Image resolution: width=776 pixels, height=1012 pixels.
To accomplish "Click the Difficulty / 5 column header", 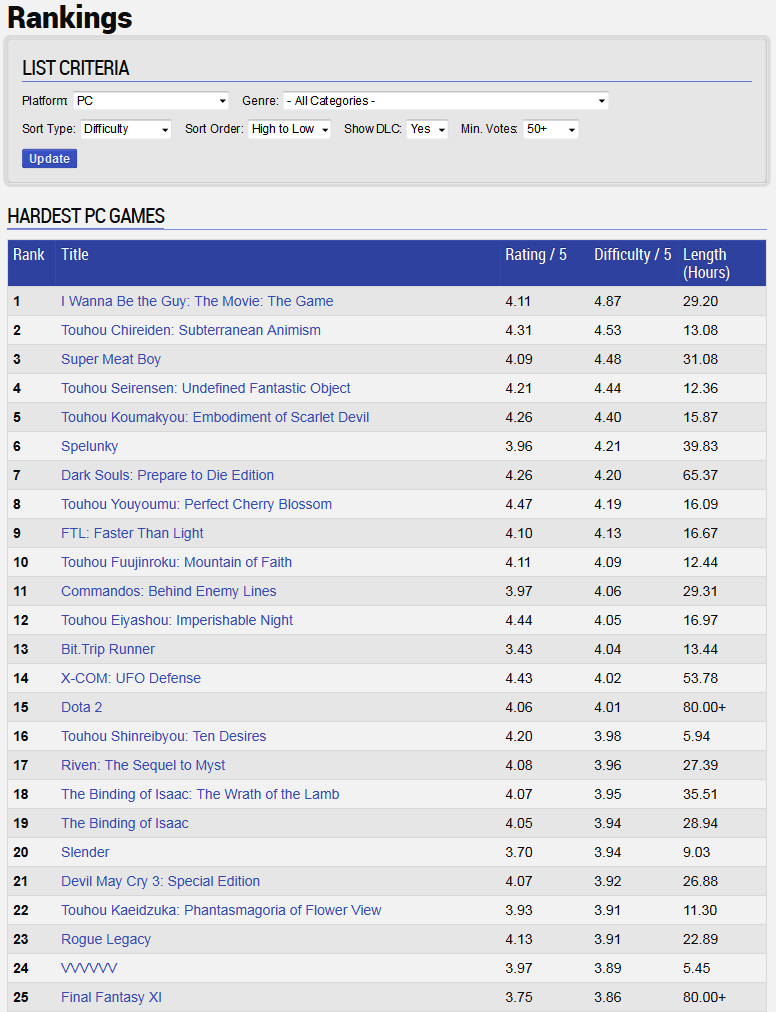I will click(x=632, y=255).
